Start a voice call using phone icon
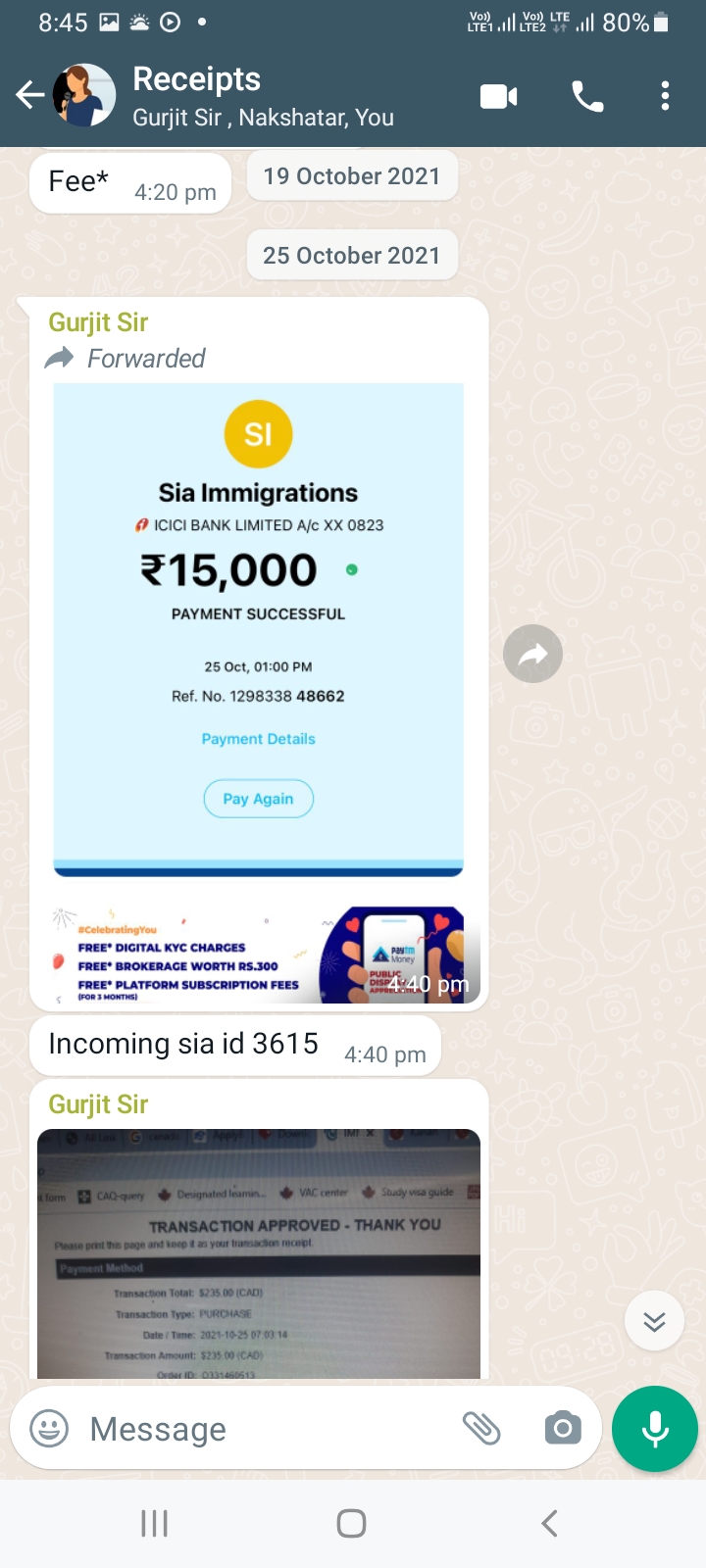Screen dimensions: 706x1568 587,96
